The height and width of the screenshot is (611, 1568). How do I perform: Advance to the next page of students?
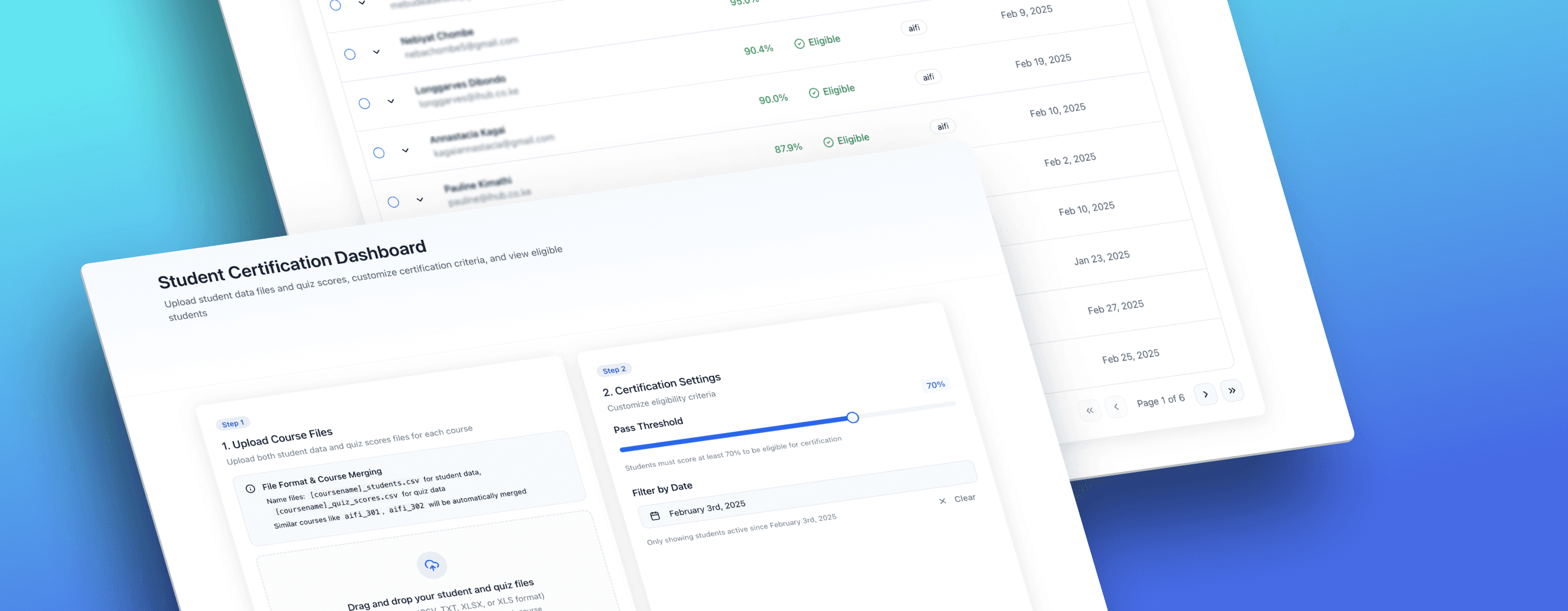[1205, 394]
